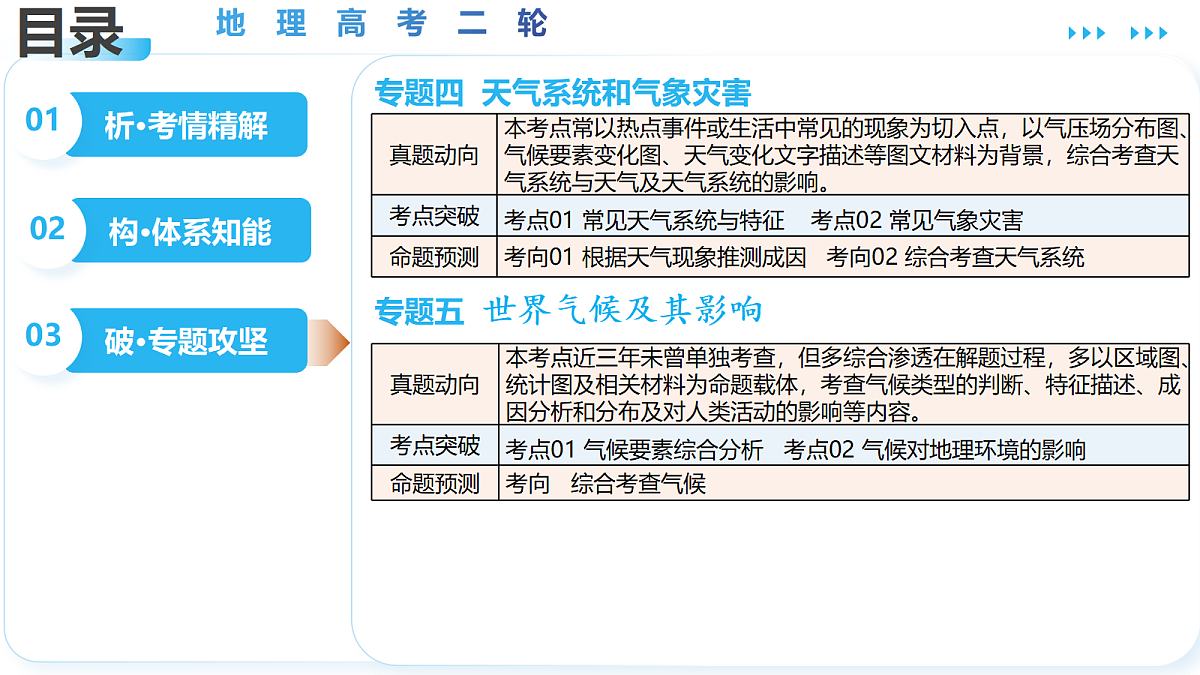Click 考向 综合考查气候
This screenshot has width=1200, height=675.
point(606,484)
